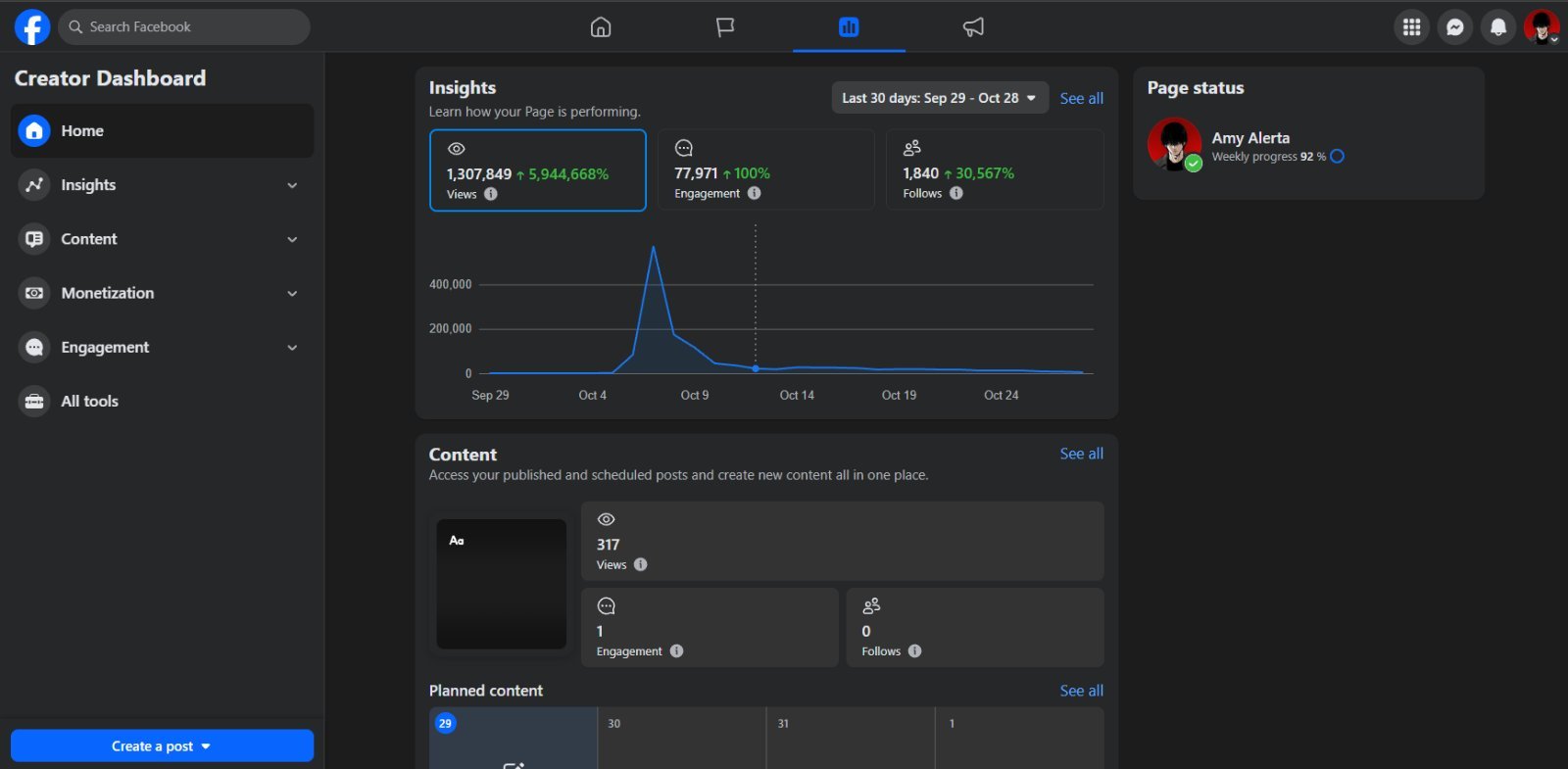This screenshot has width=1568, height=769.
Task: Select day 29 in Planned content calendar
Action: pyautogui.click(x=514, y=738)
